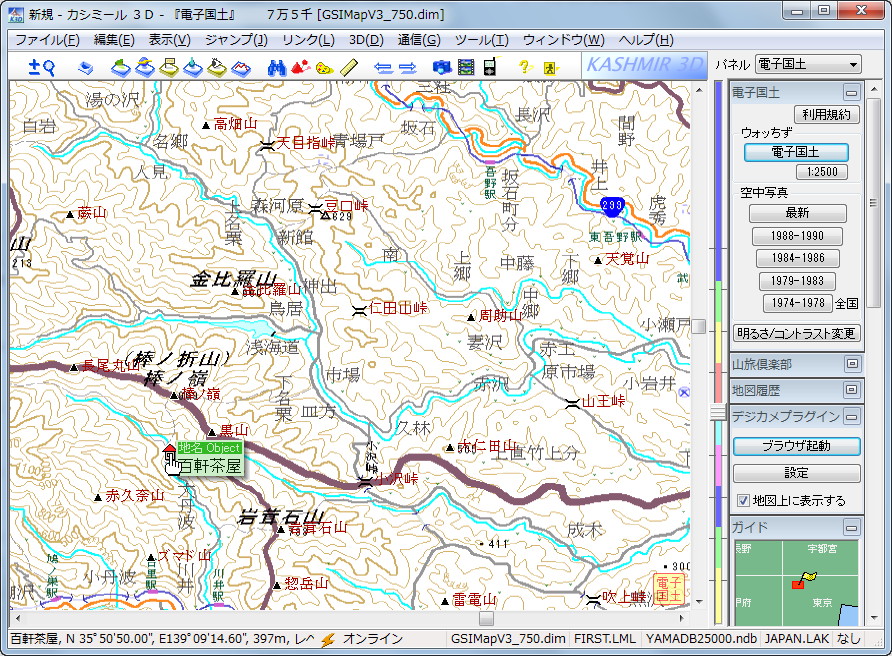
Task: Click the red house 百軒茶屋 place marker
Action: coord(170,450)
